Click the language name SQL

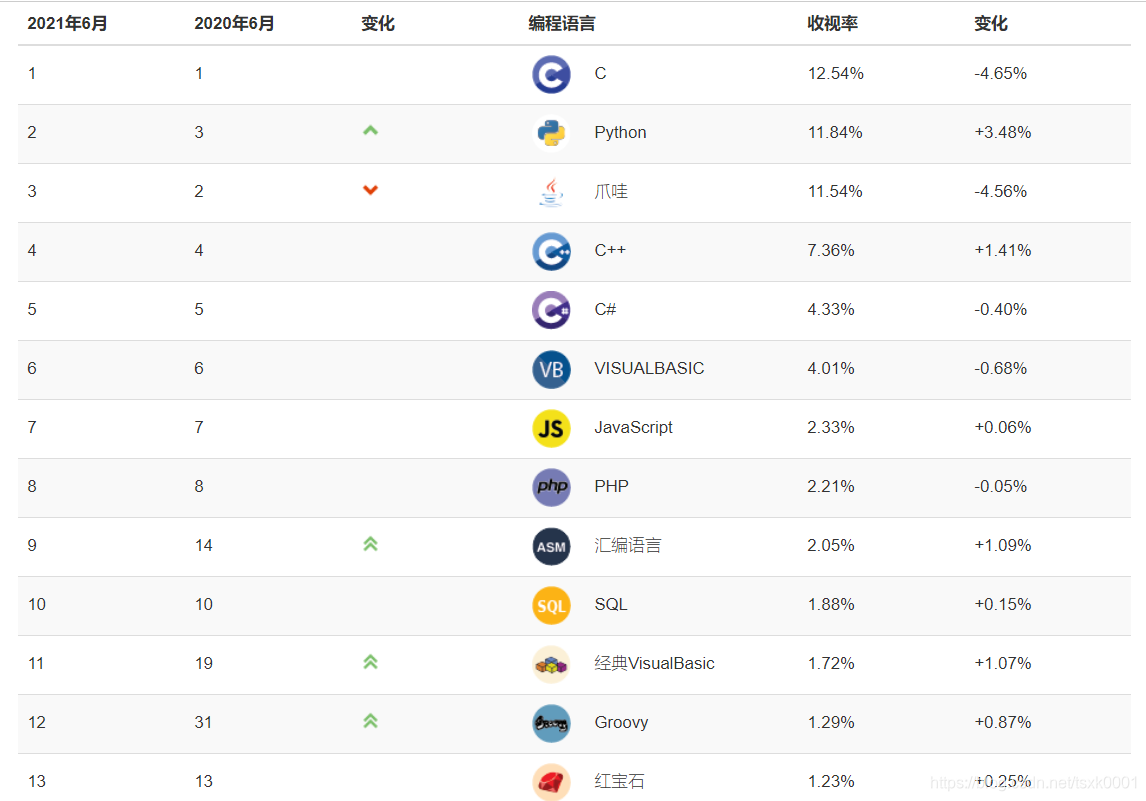(x=611, y=604)
